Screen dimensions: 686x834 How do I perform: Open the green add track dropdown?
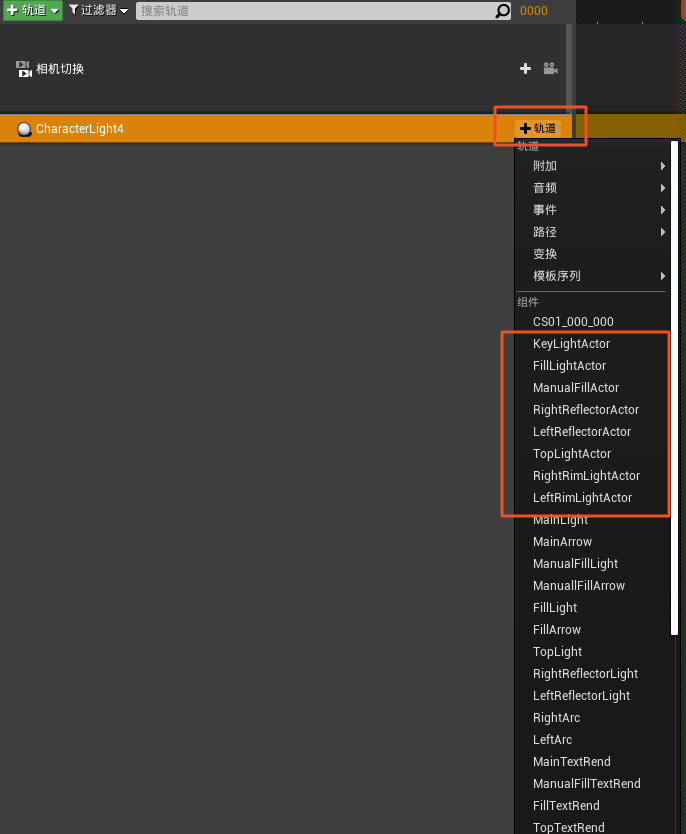tap(33, 11)
